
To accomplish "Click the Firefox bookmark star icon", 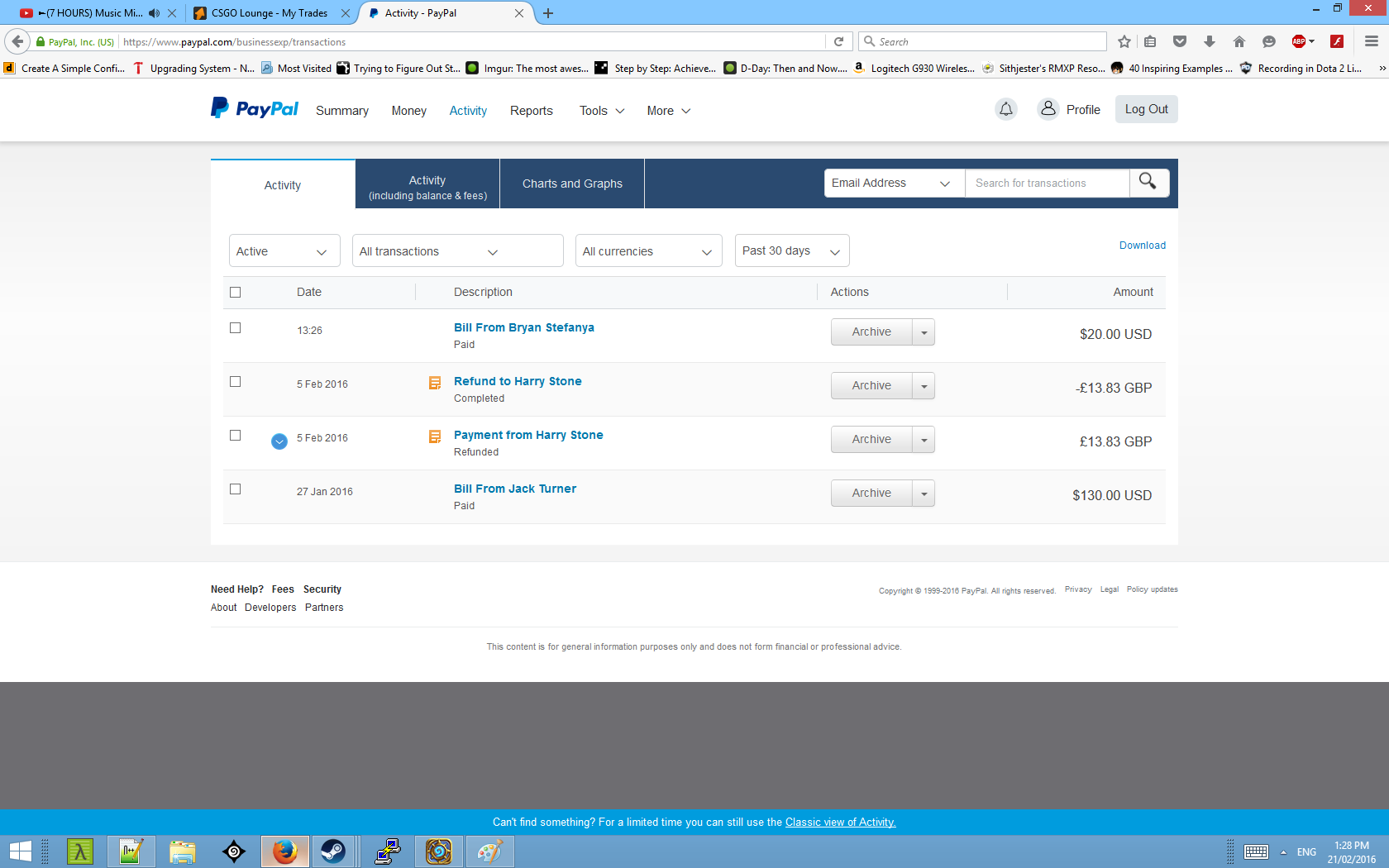I will coord(1124,41).
